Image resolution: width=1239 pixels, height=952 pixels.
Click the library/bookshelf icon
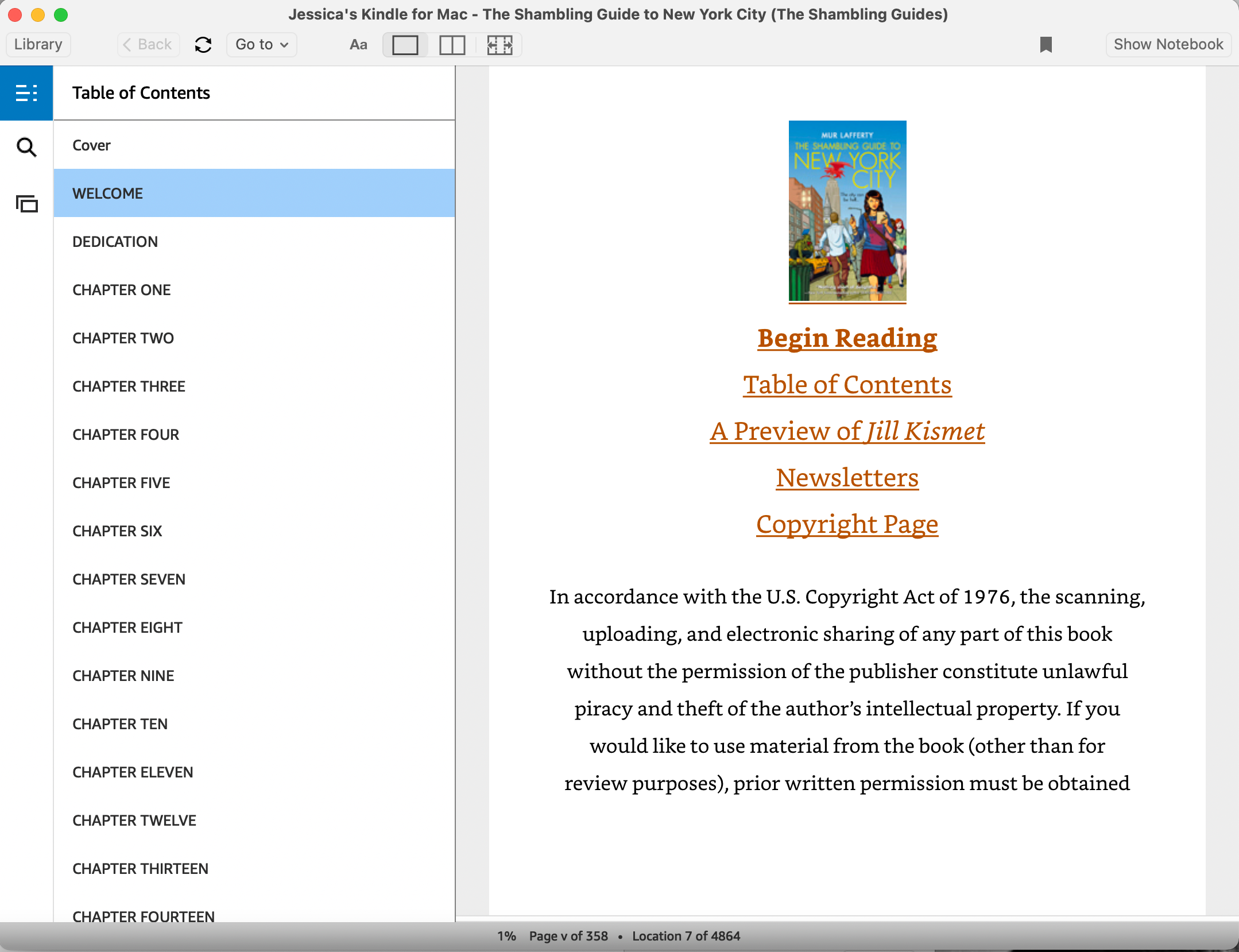[x=26, y=201]
